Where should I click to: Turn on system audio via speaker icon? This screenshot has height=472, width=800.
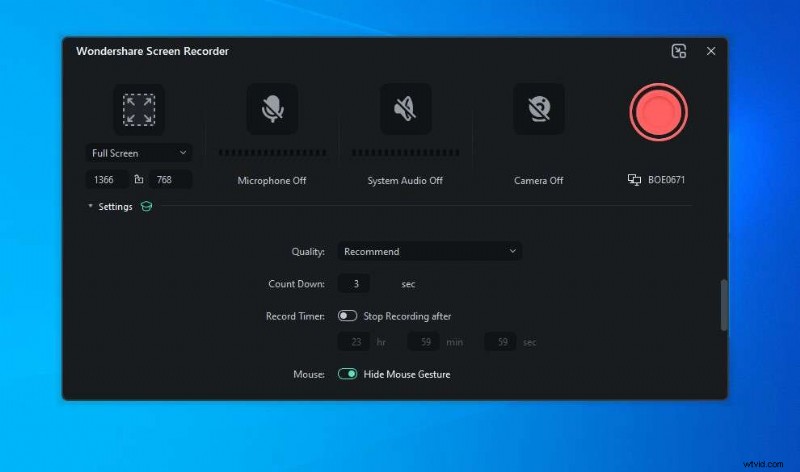(405, 109)
